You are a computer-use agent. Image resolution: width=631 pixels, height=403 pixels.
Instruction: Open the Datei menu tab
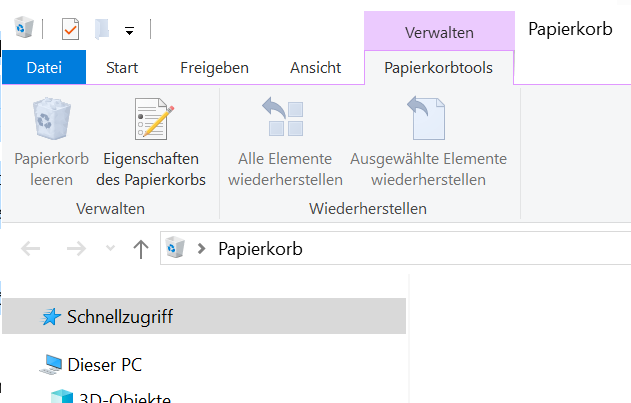(x=44, y=68)
